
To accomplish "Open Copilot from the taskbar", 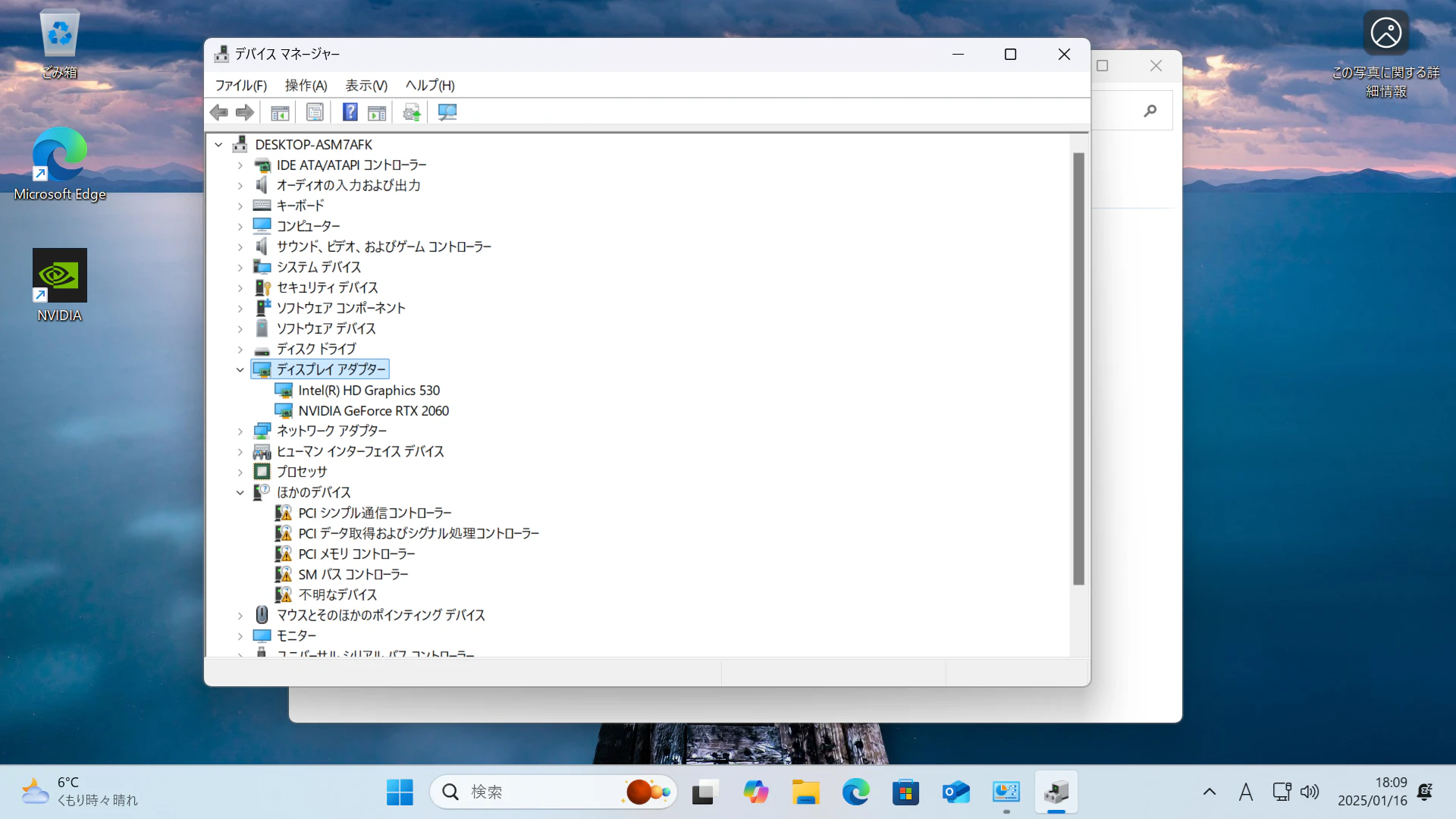I will click(755, 792).
